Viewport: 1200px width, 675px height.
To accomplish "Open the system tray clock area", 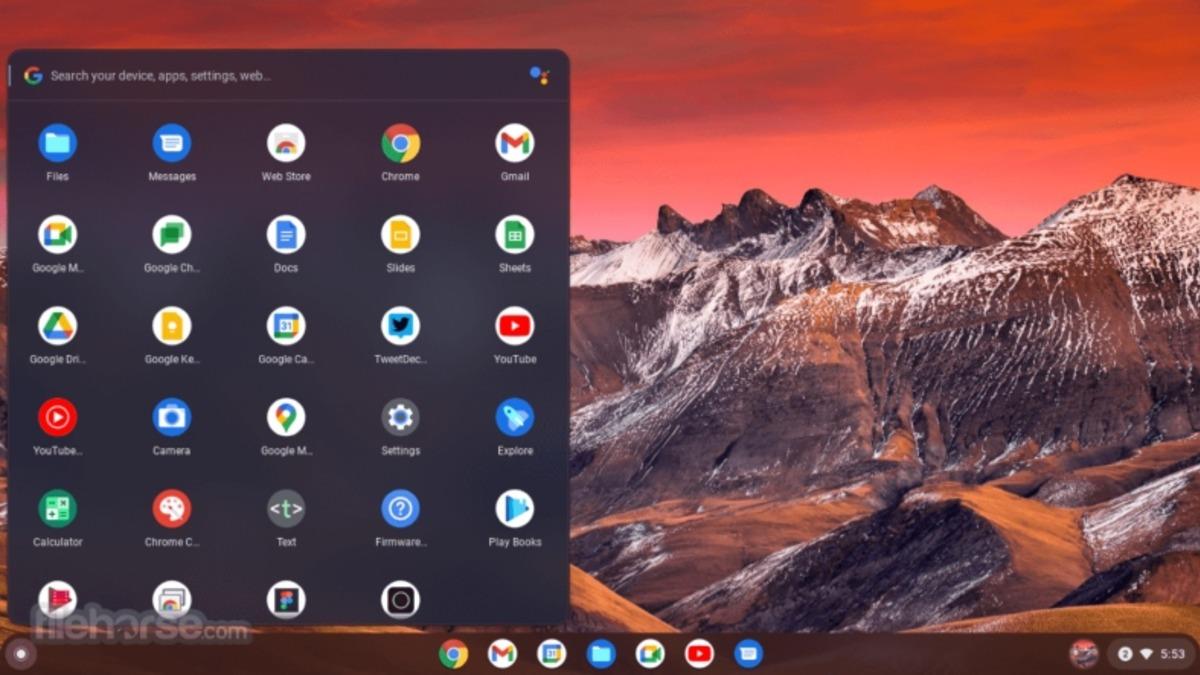I will point(1172,655).
